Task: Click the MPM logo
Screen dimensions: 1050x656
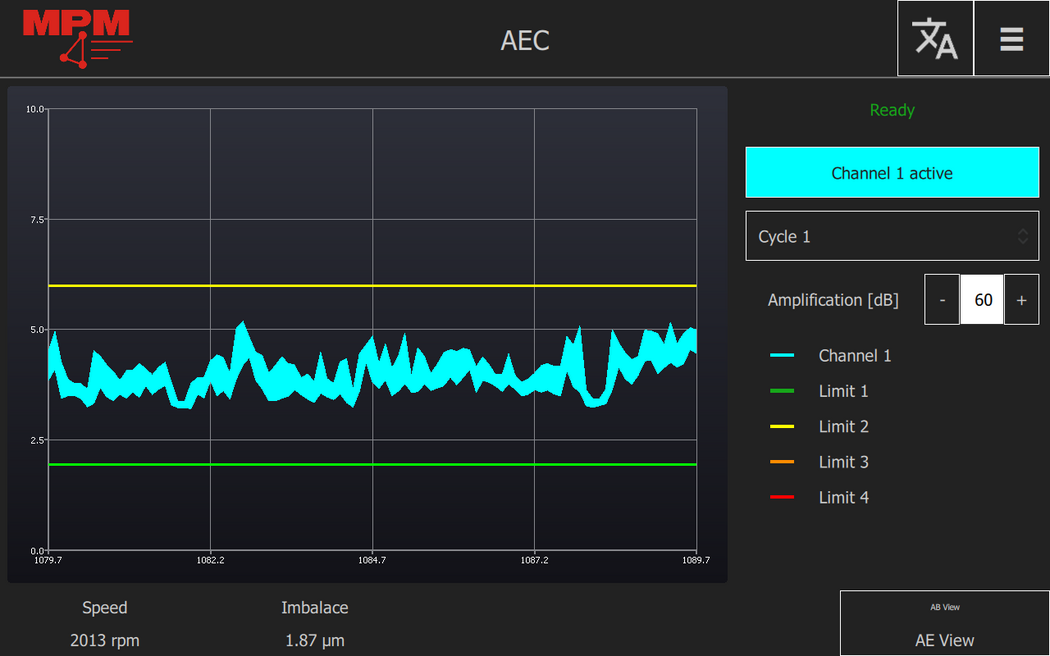Action: coord(77,38)
